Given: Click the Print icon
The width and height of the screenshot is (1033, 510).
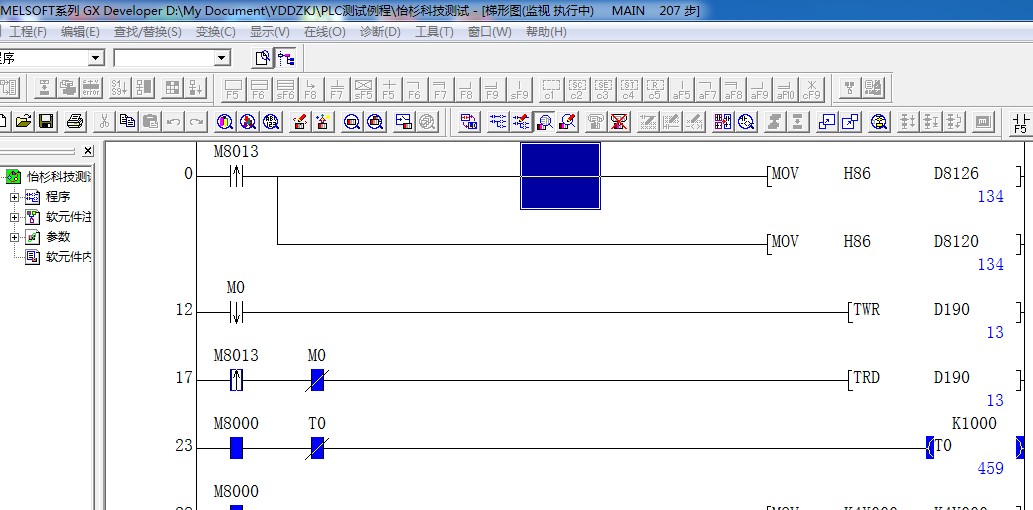Looking at the screenshot, I should [x=75, y=121].
